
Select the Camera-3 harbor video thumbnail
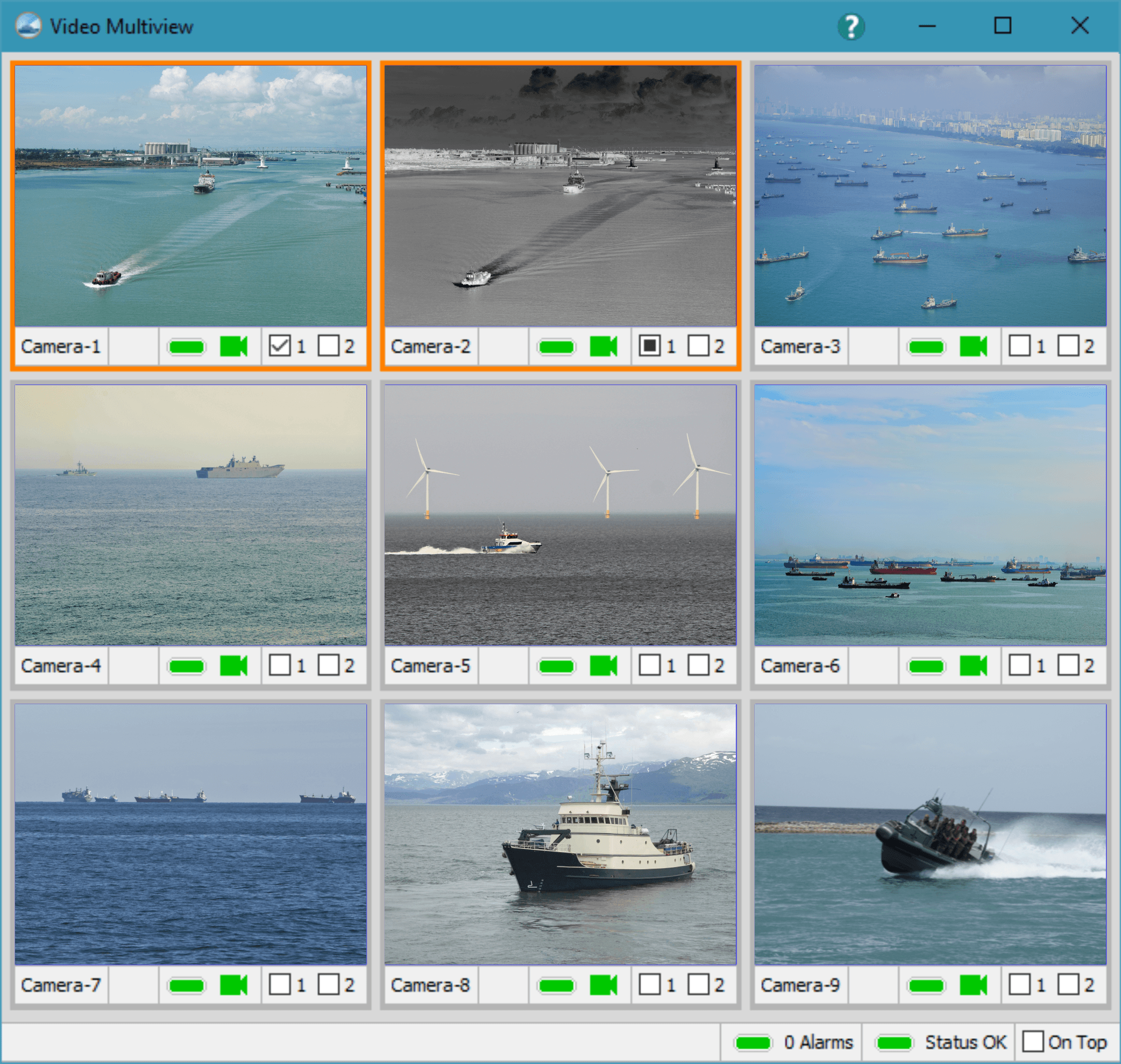[930, 196]
